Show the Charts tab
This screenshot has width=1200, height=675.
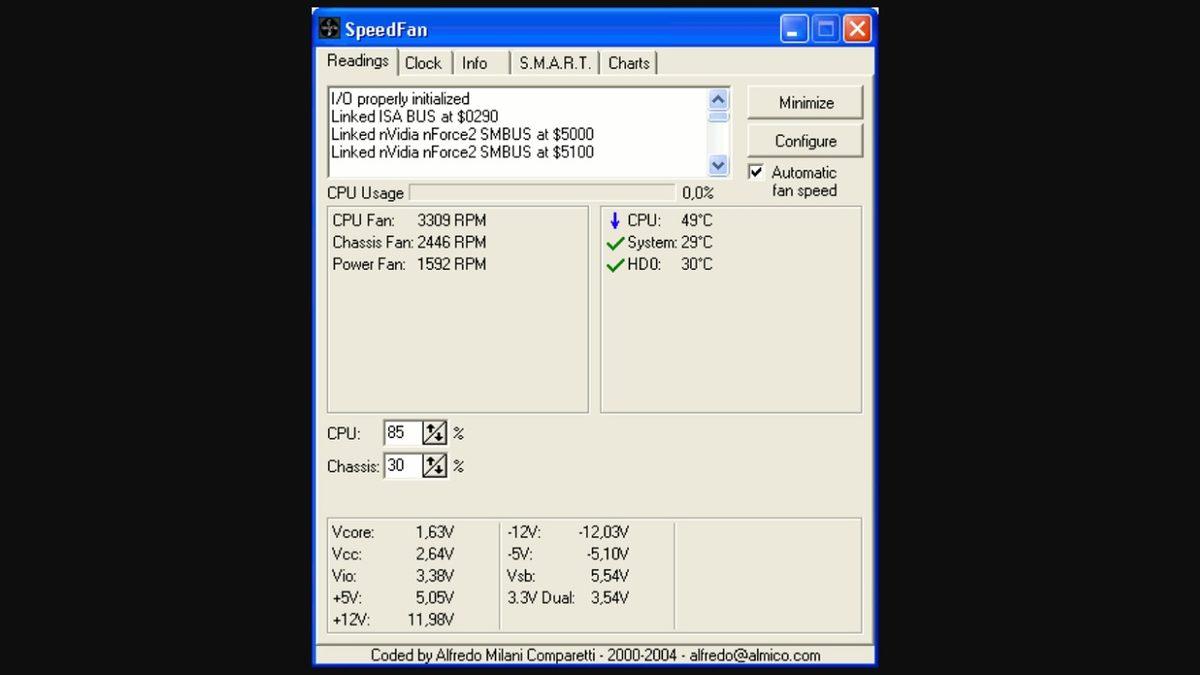(629, 63)
